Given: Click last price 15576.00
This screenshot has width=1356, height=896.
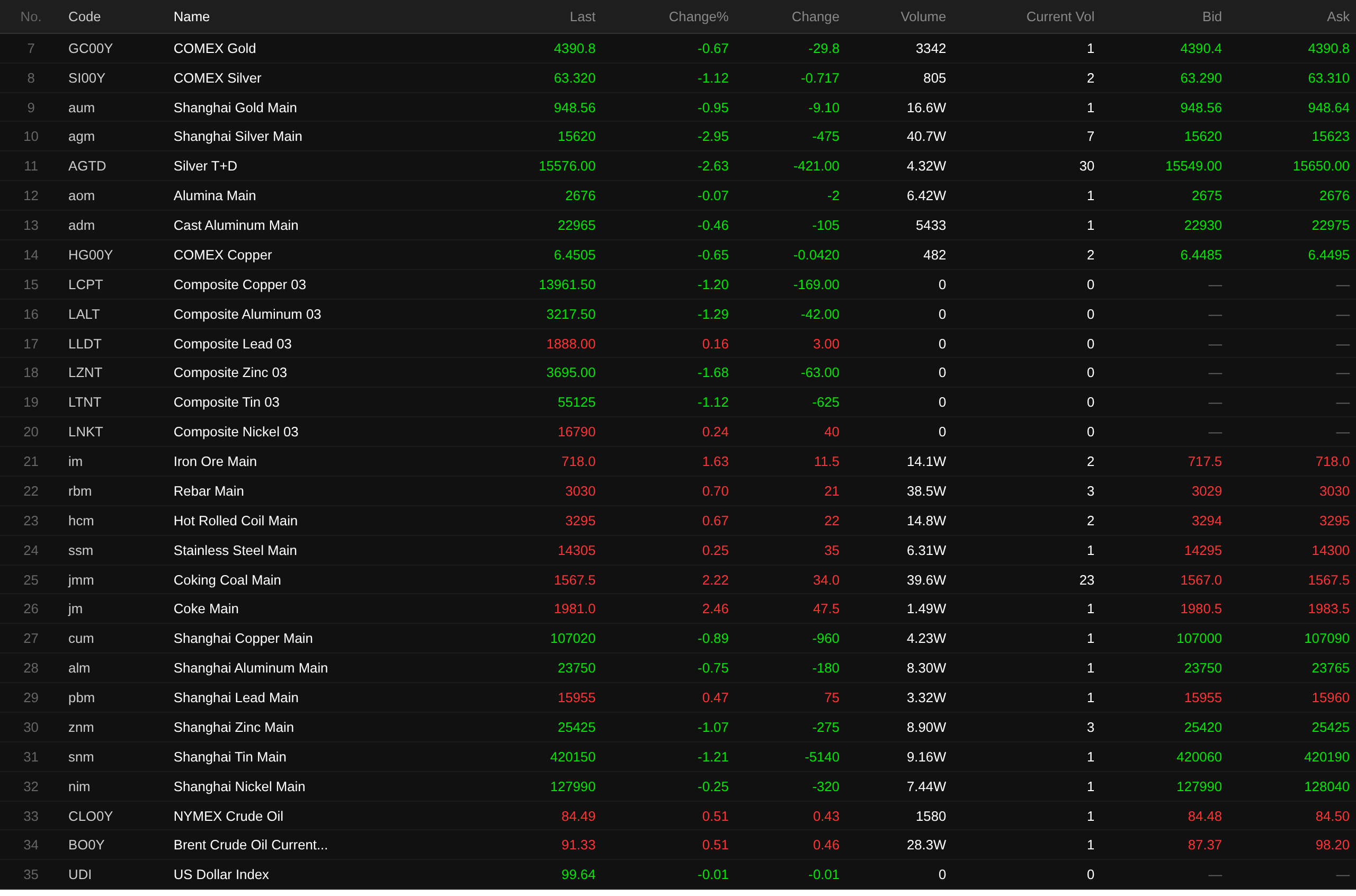Looking at the screenshot, I should [x=567, y=166].
